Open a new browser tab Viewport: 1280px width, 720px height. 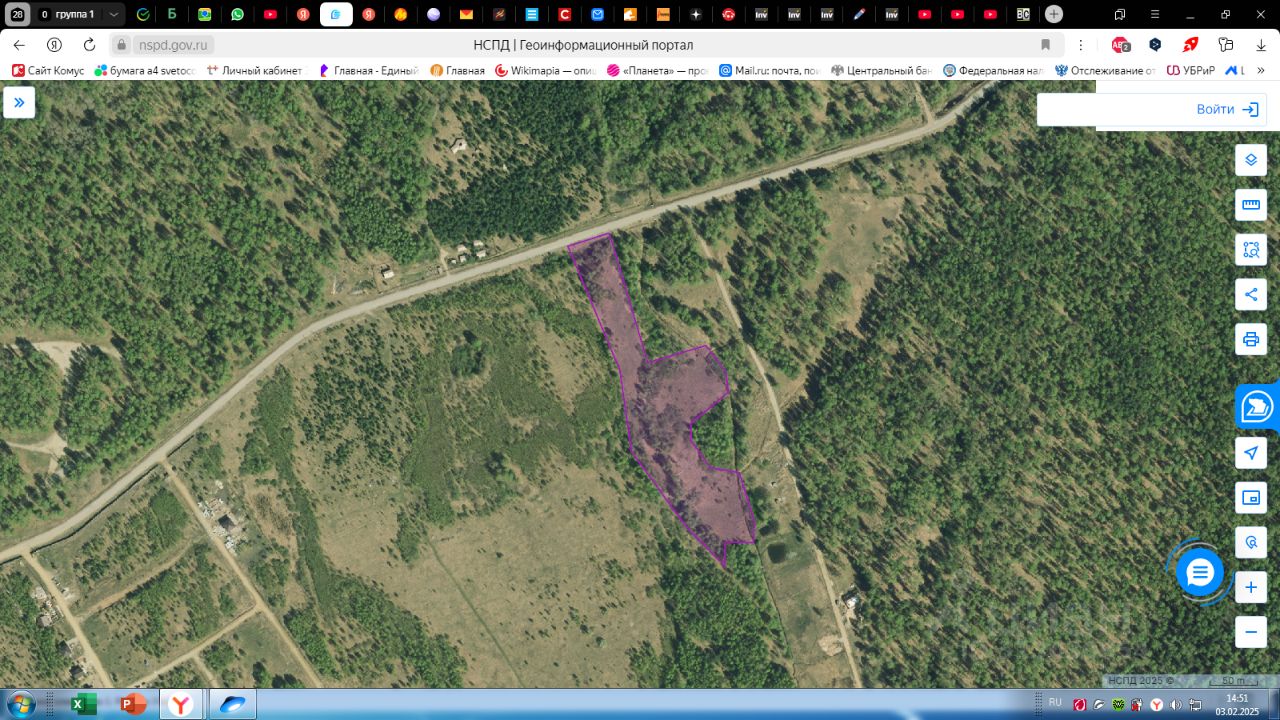click(x=1054, y=14)
